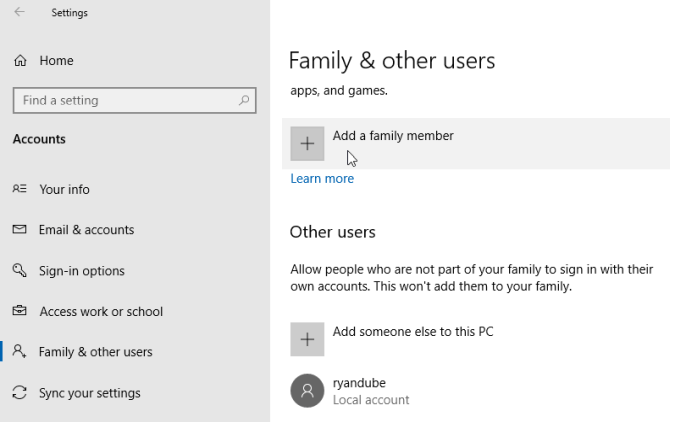
Task: Select ryandube Local account entry
Action: pyautogui.click(x=371, y=391)
